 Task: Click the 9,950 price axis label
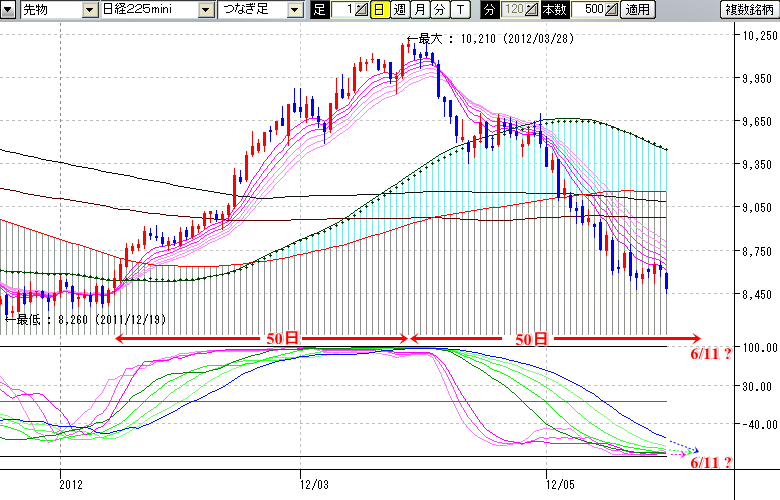pyautogui.click(x=759, y=79)
